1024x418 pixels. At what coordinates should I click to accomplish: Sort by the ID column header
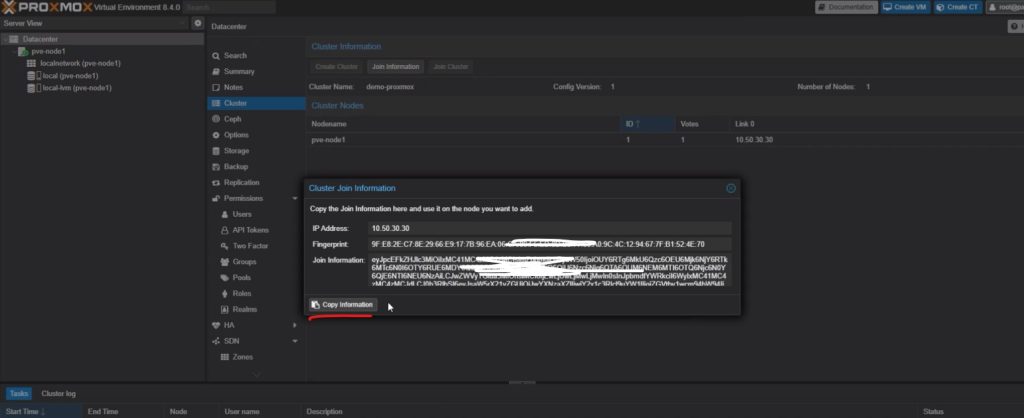point(647,123)
